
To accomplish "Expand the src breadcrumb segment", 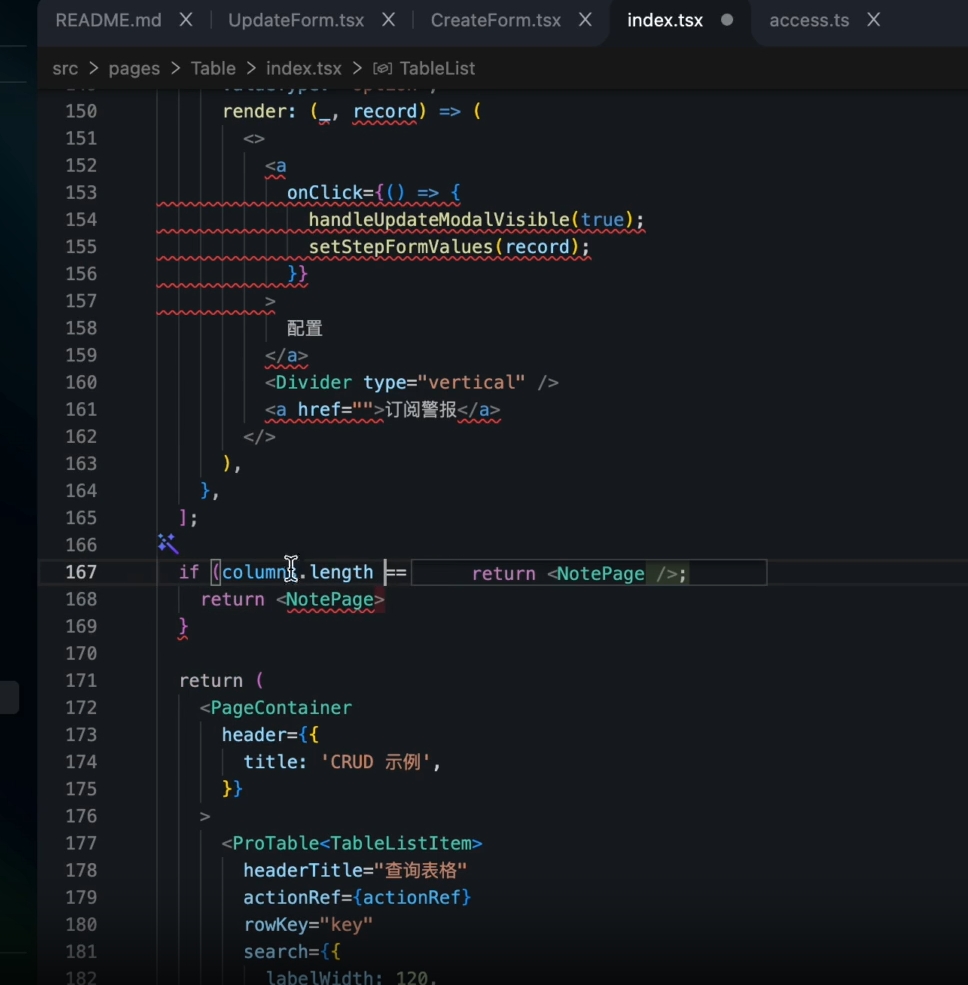I will [x=66, y=69].
